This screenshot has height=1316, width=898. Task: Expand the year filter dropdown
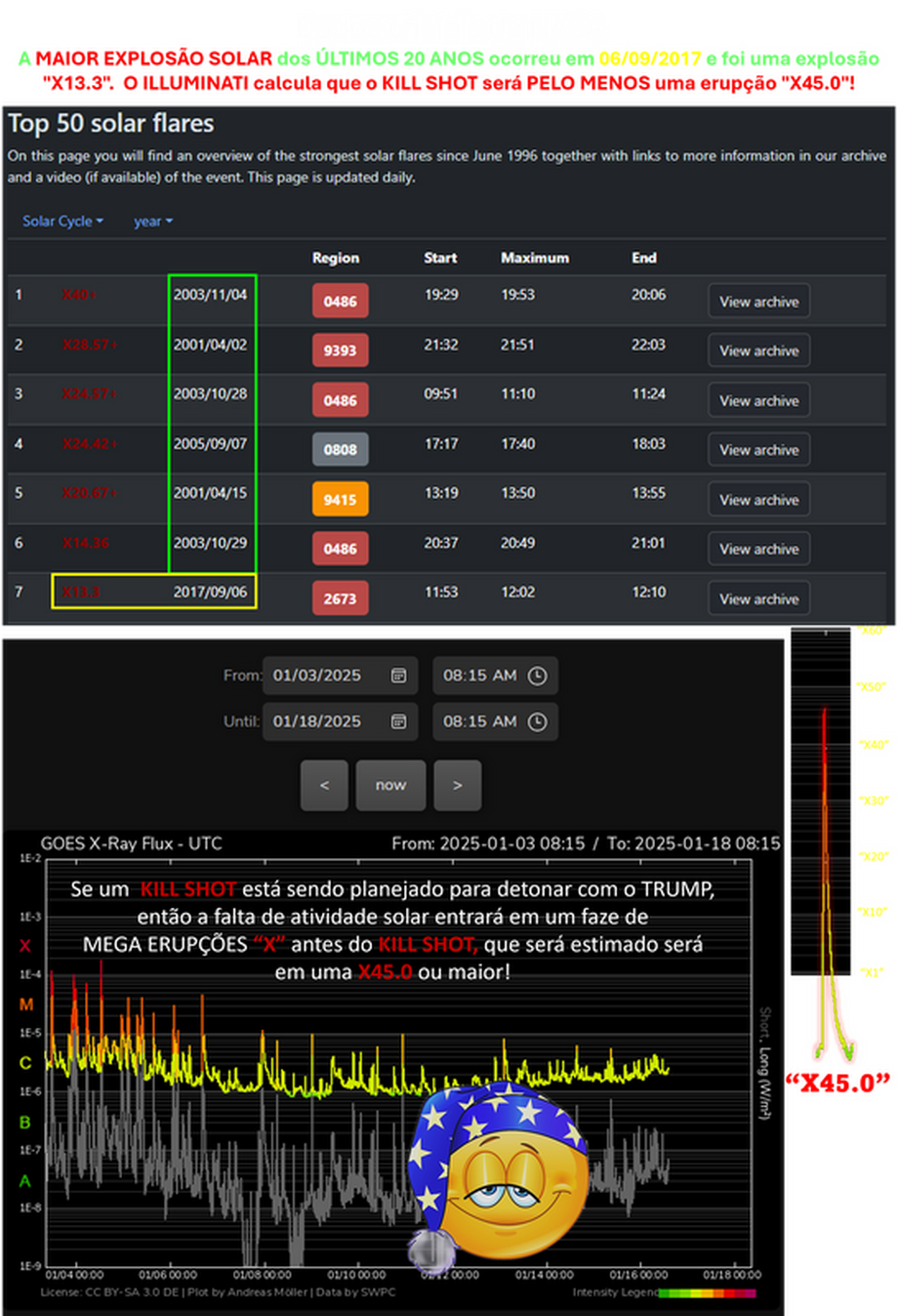tap(153, 222)
